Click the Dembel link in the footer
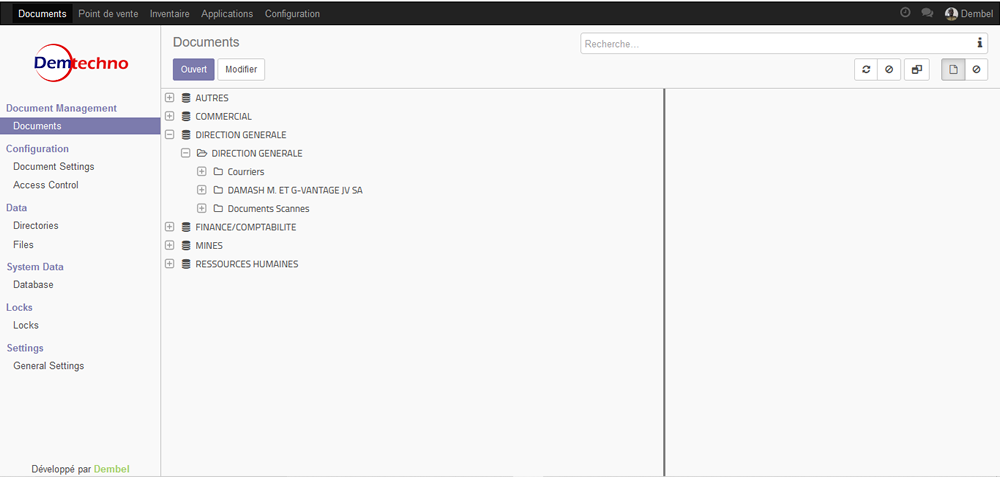The height and width of the screenshot is (477, 1000). [111, 468]
